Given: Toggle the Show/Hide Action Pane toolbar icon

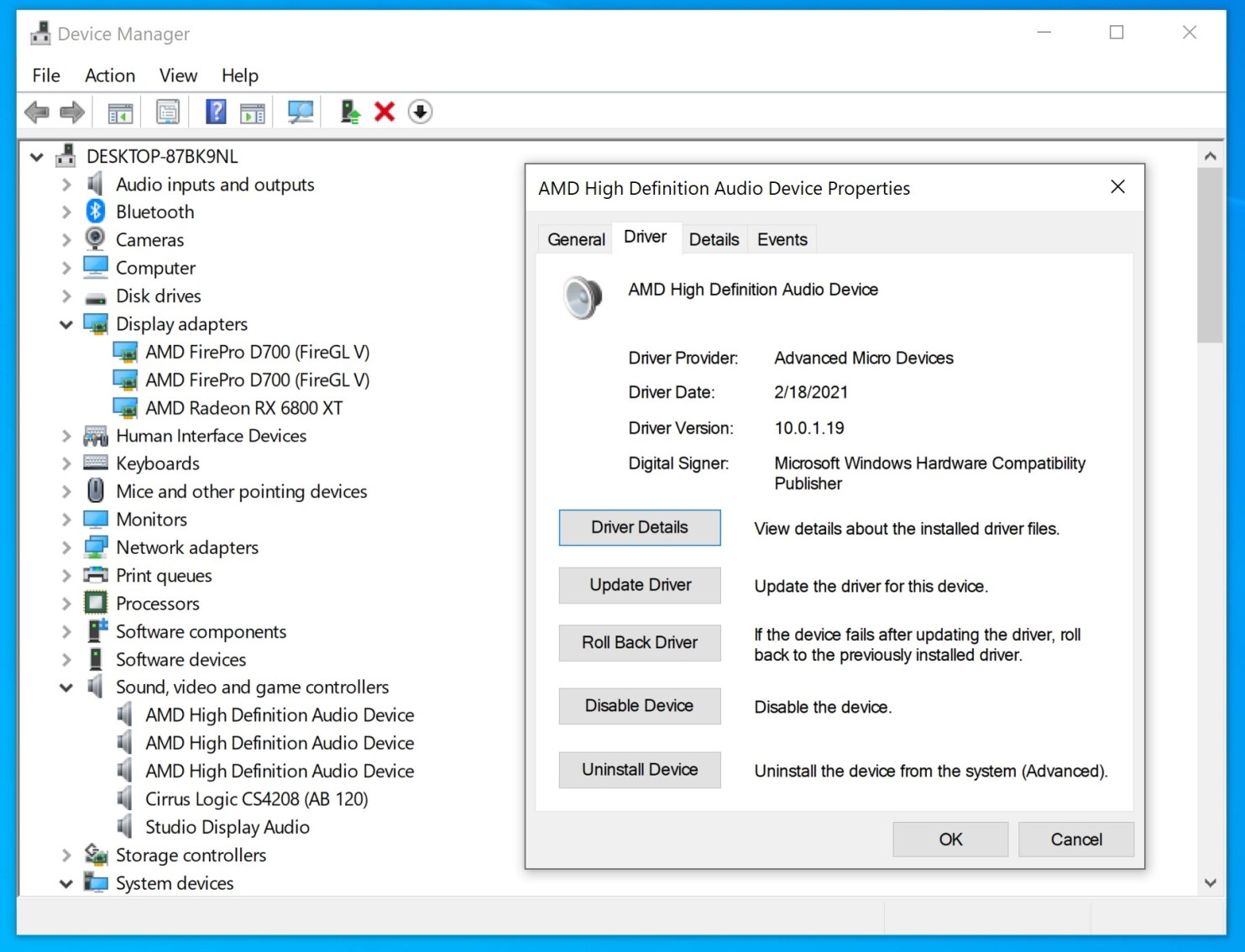Looking at the screenshot, I should tap(252, 112).
